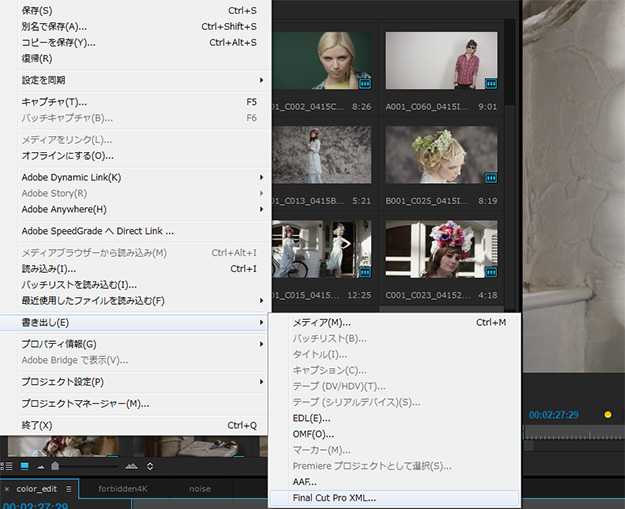This screenshot has height=509, width=625.
Task: Close the color_edit sequence tab
Action: (6, 489)
